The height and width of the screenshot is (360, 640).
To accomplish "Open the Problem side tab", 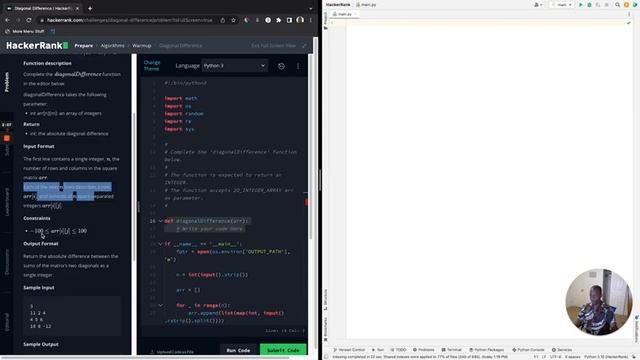I will pos(7,82).
